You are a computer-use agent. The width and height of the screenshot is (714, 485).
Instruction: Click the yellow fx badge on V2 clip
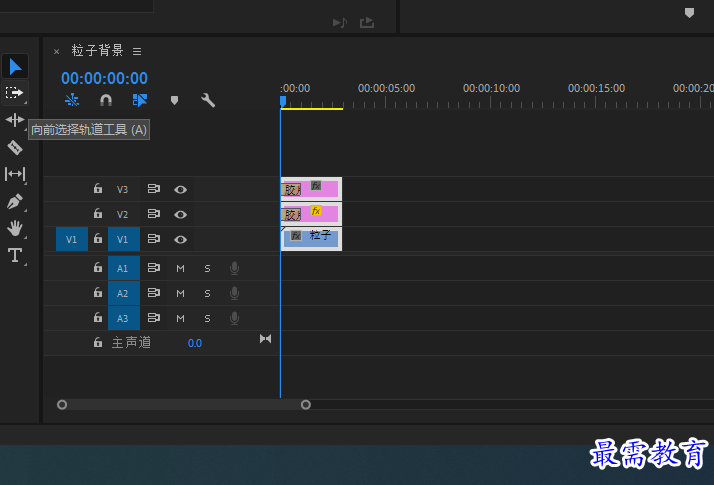tap(316, 211)
